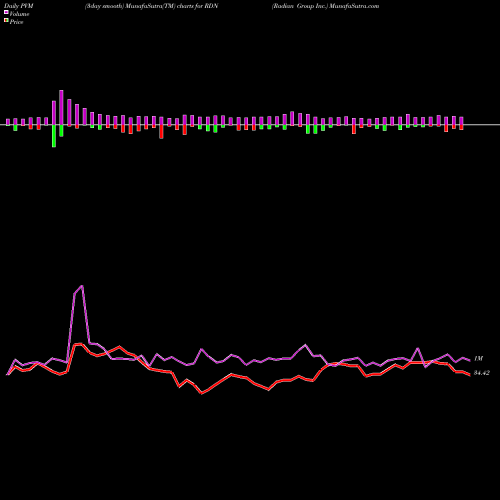This screenshot has width=500, height=500.
Task: Click the Price legend swatch
Action: (6, 21)
